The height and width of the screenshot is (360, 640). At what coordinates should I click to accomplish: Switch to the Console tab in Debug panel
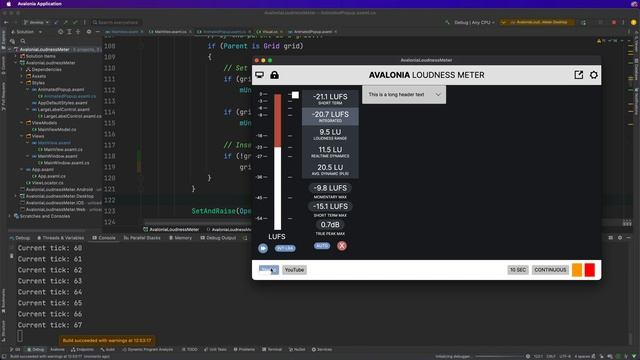tap(104, 238)
